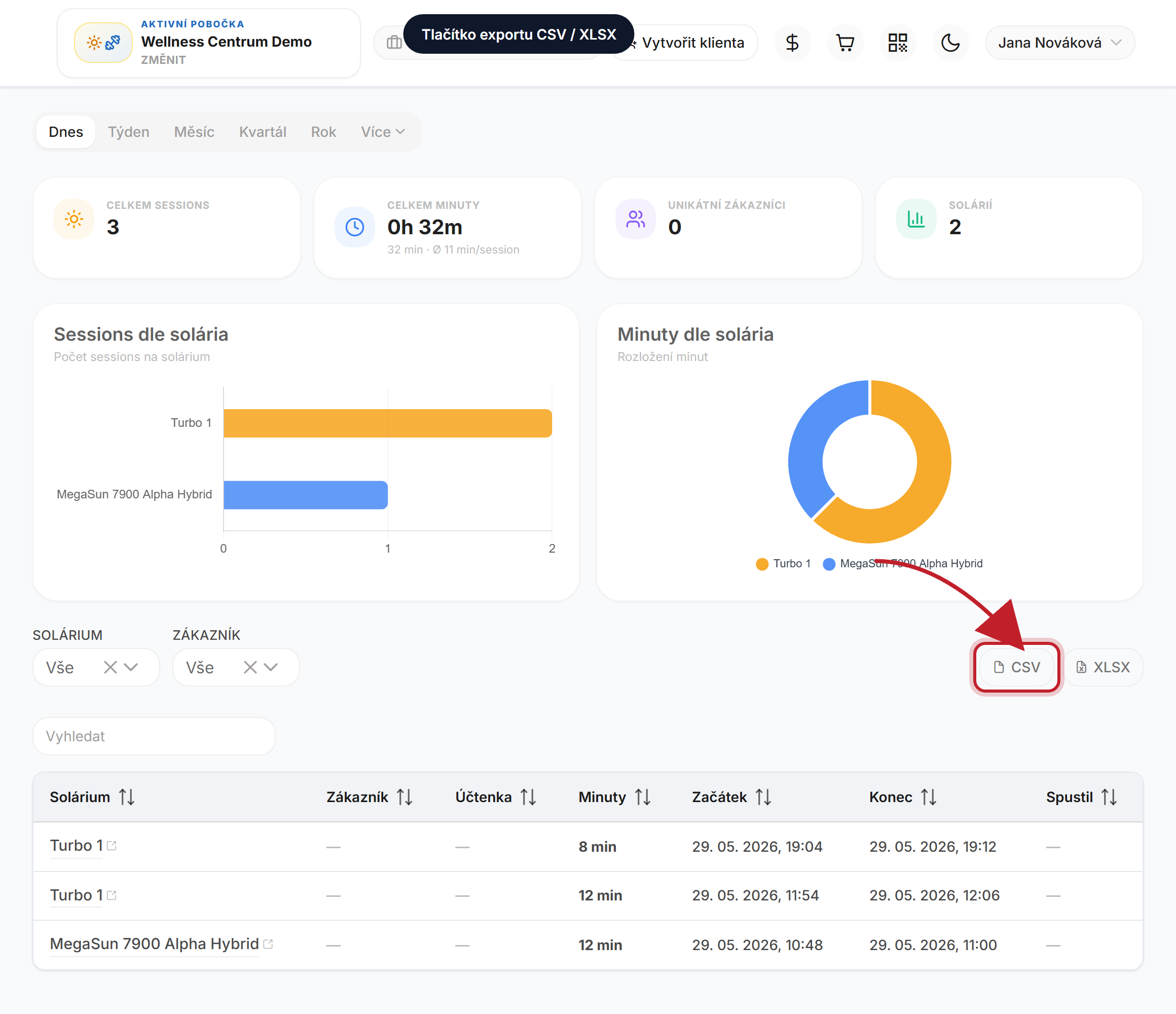Click the Vyhledat search field
Screen dimensions: 1176x1014
tap(154, 736)
